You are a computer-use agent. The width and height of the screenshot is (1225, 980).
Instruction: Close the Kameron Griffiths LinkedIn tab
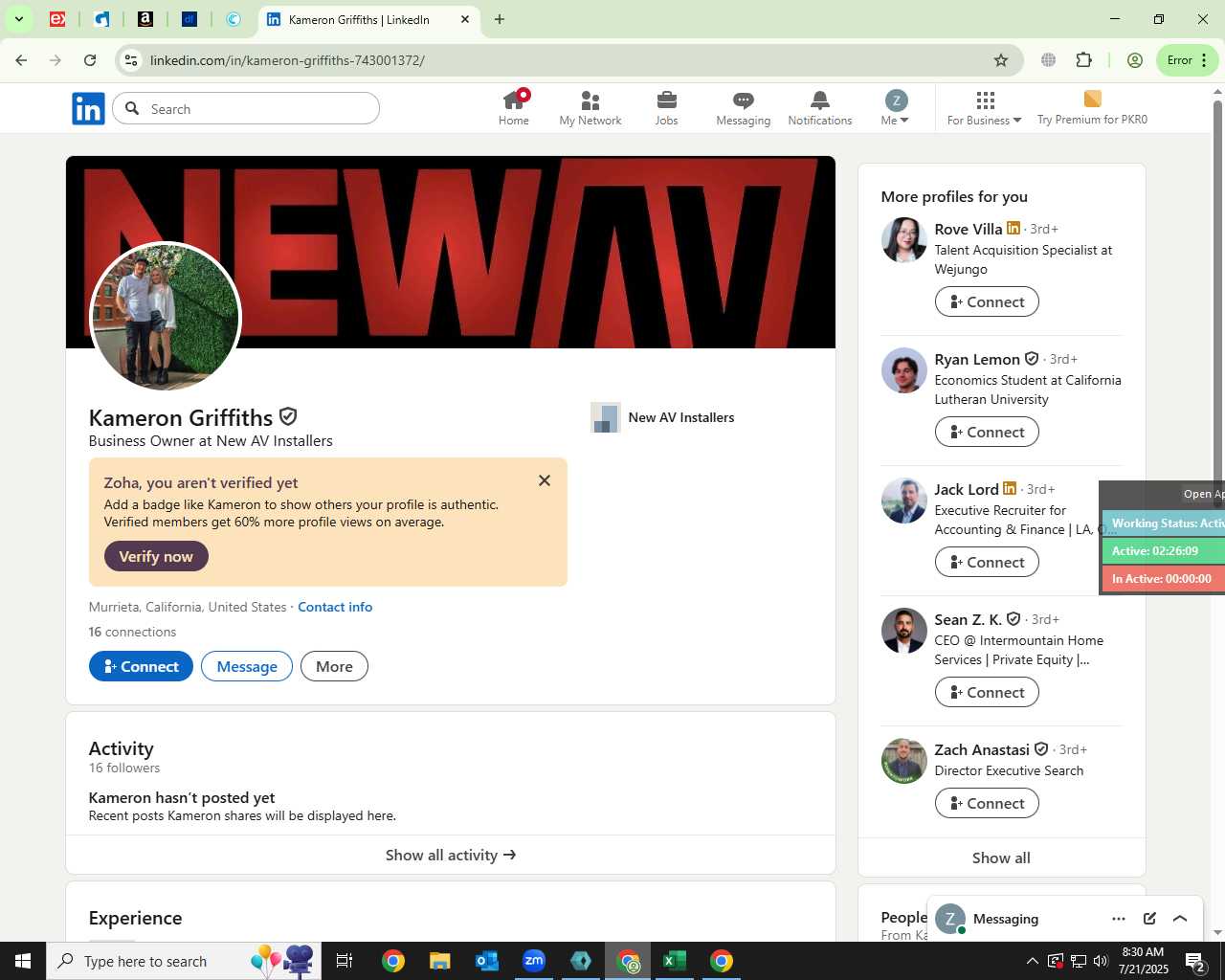click(x=465, y=19)
